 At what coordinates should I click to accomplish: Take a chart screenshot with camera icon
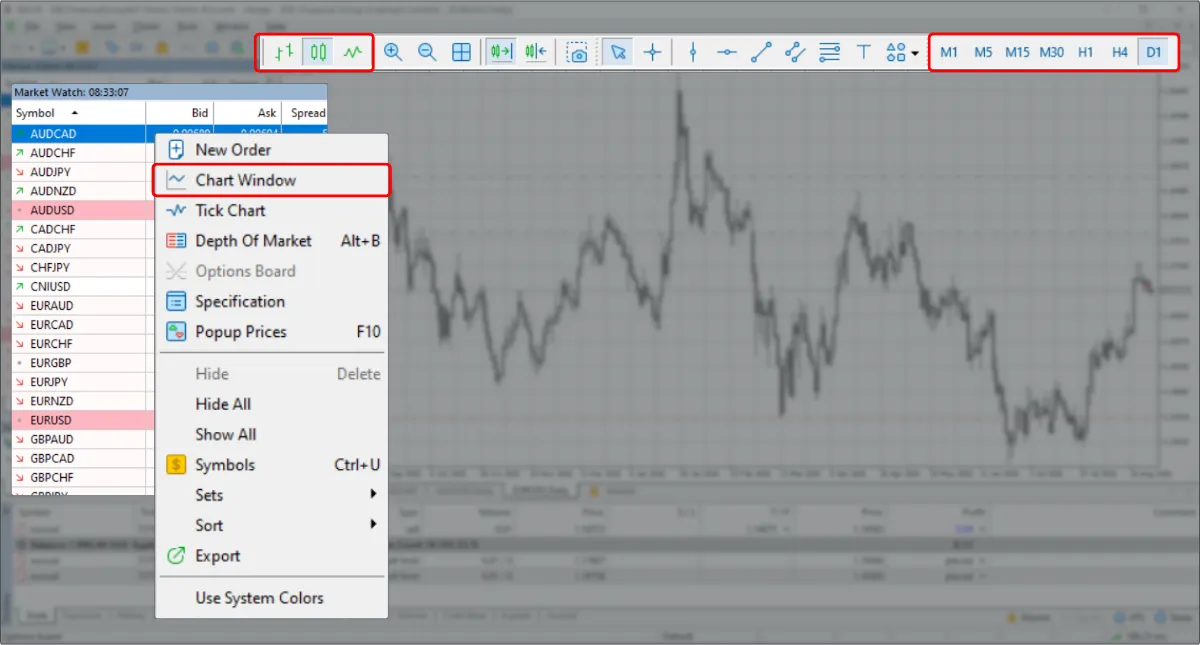[577, 52]
